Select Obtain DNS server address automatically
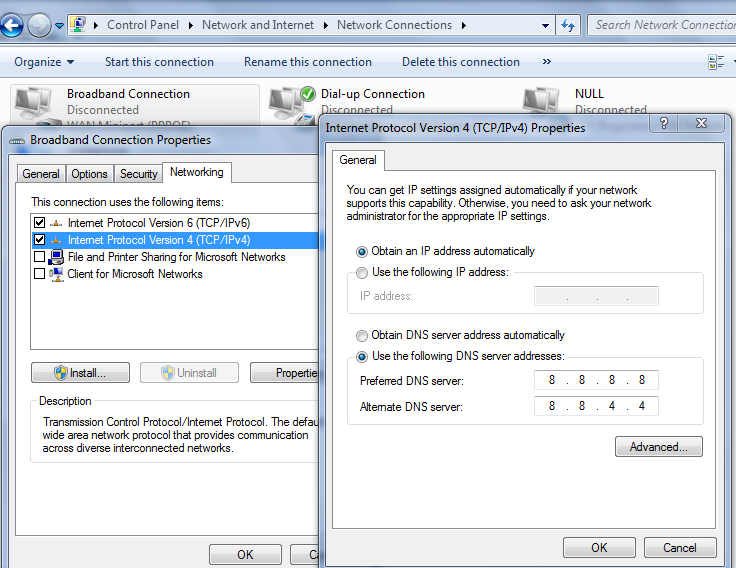 [361, 336]
